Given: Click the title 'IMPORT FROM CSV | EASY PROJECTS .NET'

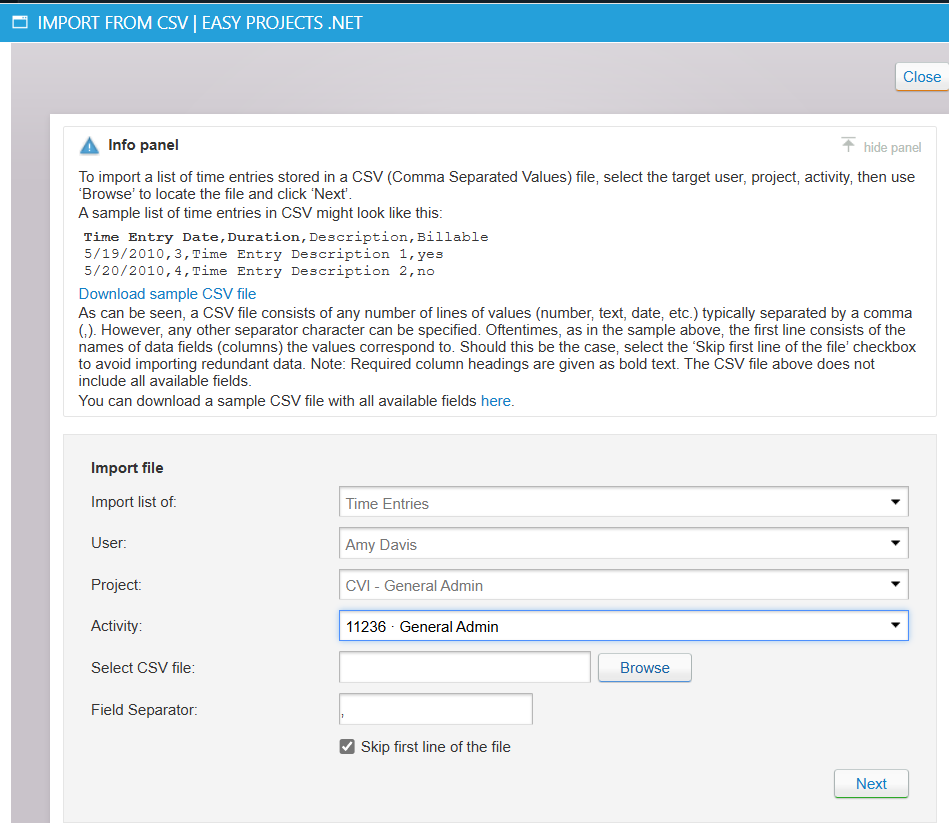Looking at the screenshot, I should [200, 23].
